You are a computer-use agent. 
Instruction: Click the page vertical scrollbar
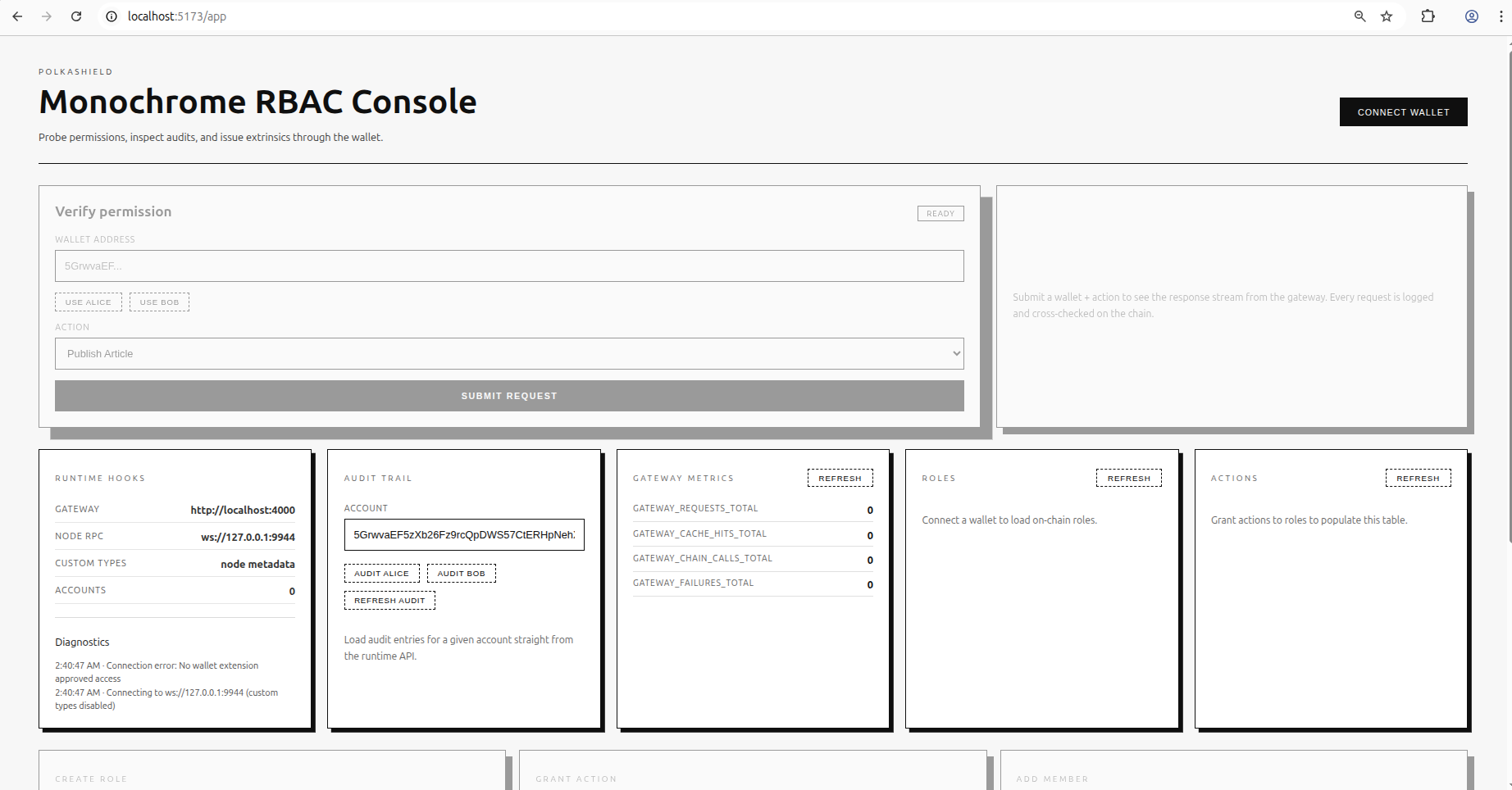1509,297
